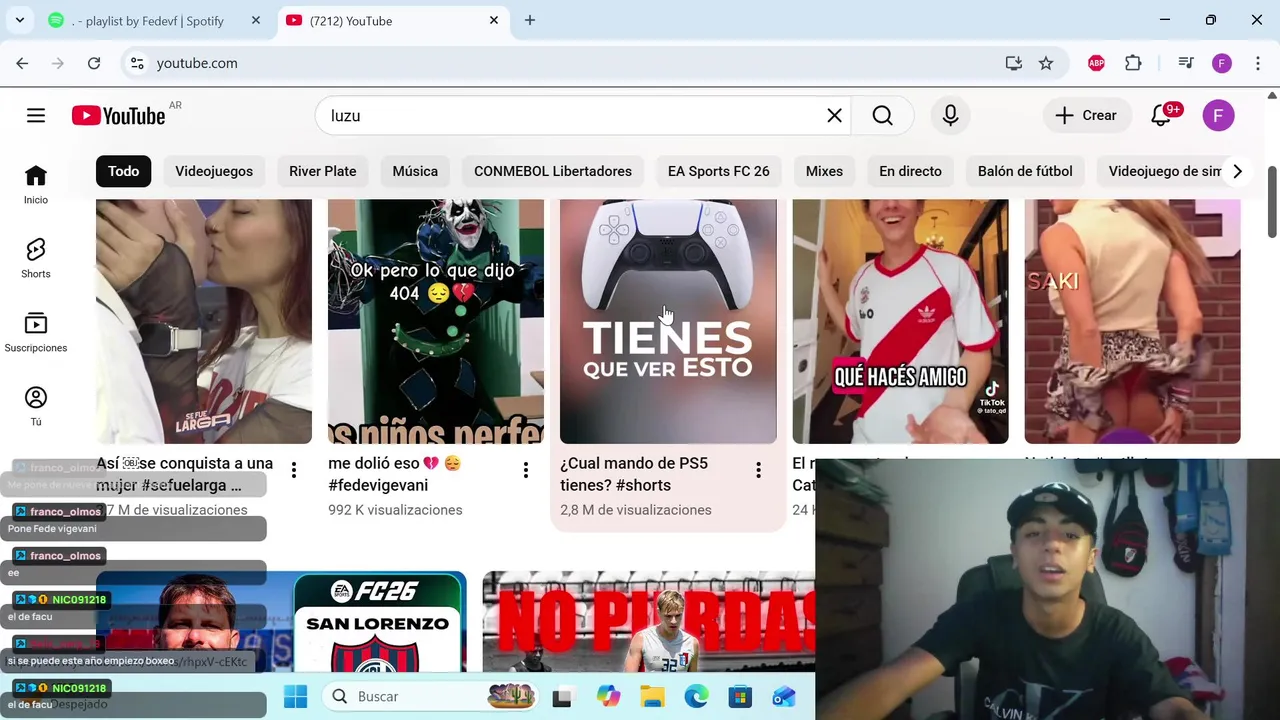Filter by Mixes chip
This screenshot has height=720, width=1280.
pyautogui.click(x=824, y=171)
